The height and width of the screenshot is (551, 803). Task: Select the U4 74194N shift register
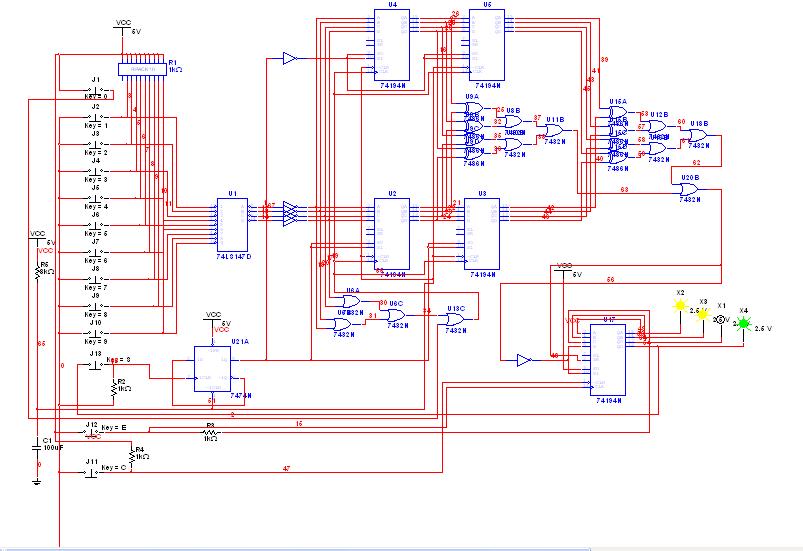click(392, 45)
